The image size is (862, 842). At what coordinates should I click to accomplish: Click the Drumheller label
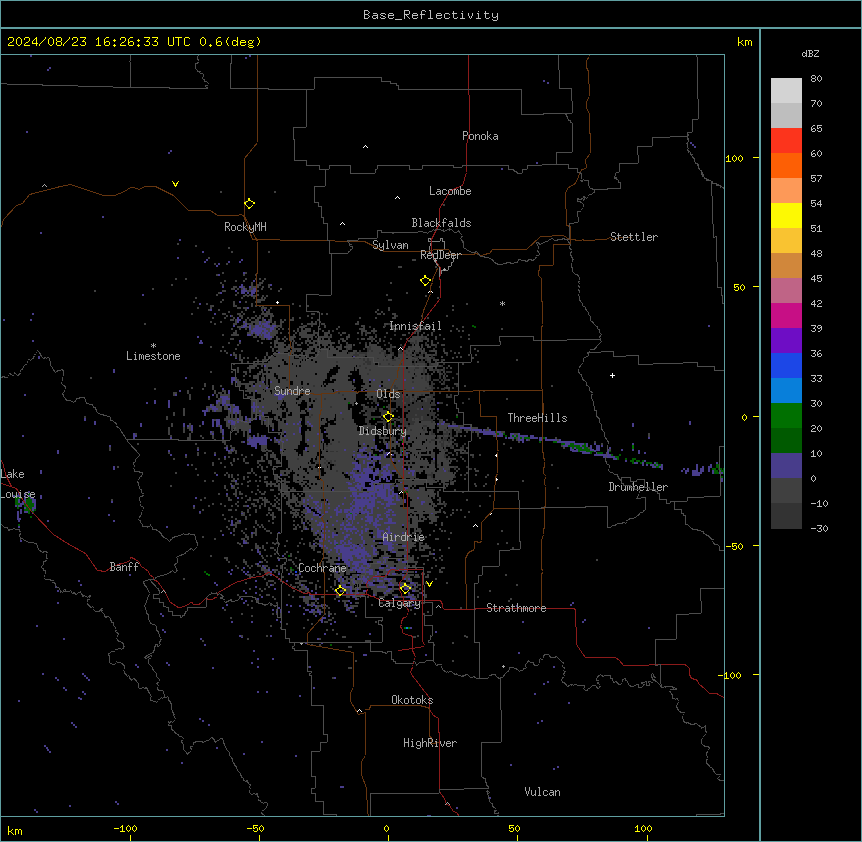(x=638, y=487)
